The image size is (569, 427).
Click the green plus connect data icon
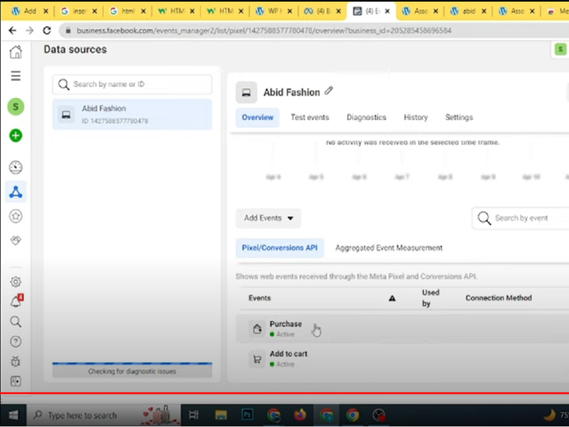16,136
